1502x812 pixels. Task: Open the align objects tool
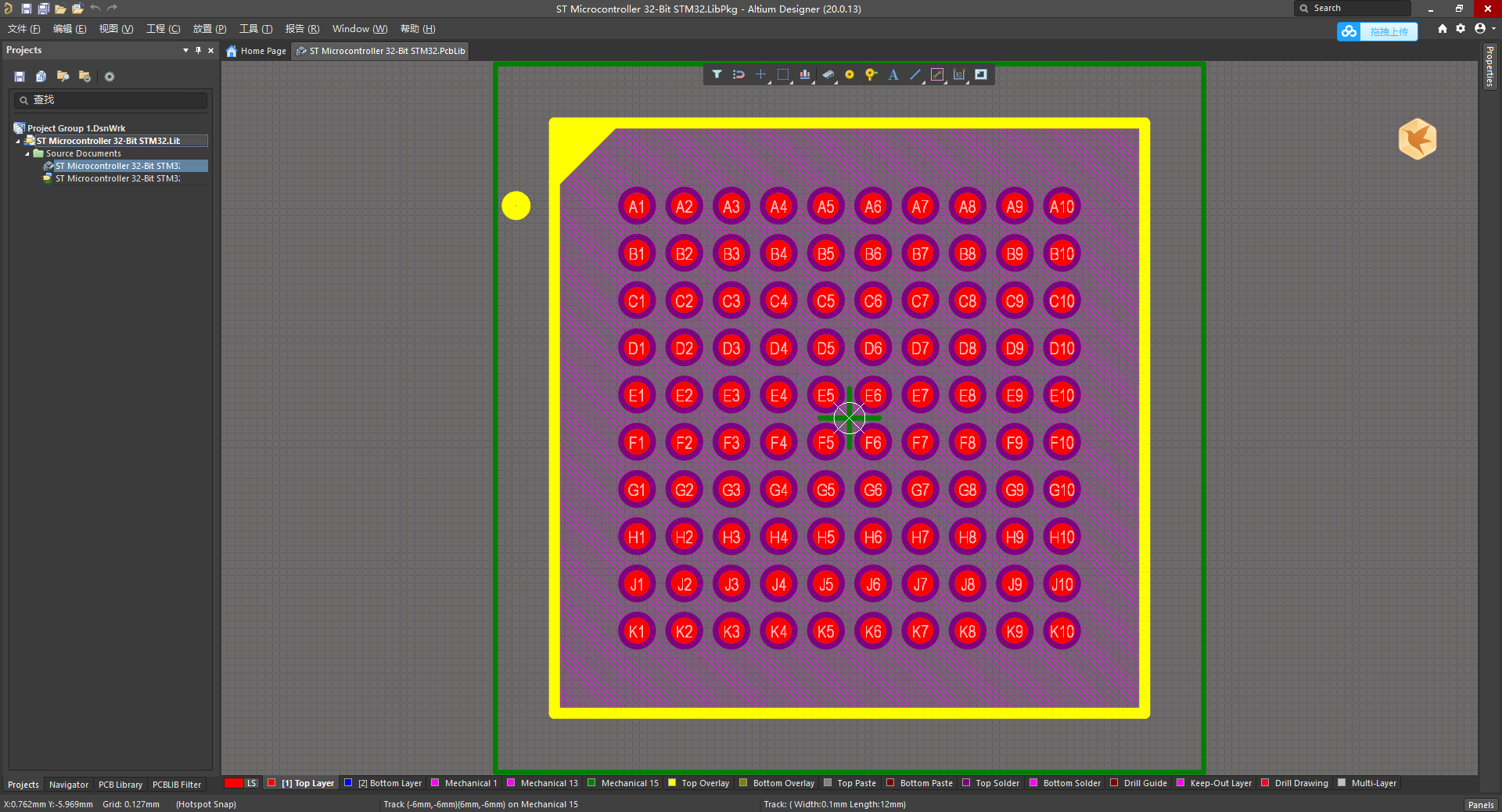[x=805, y=74]
